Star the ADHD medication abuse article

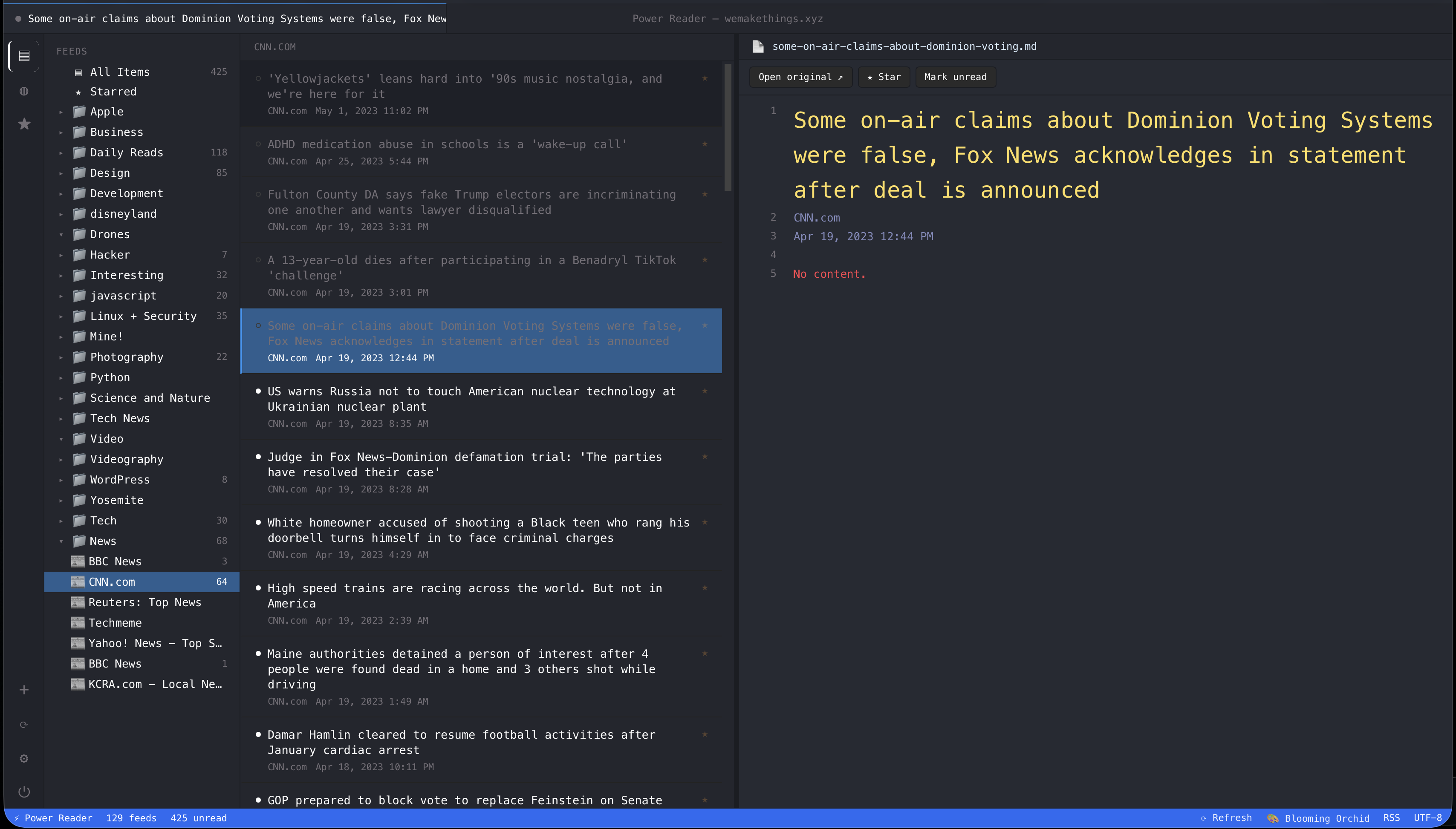(705, 144)
